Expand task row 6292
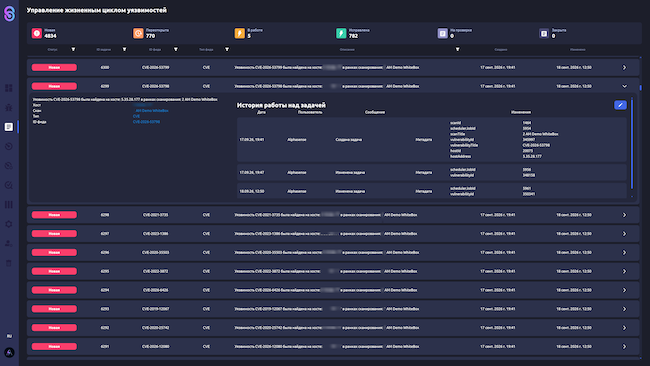The width and height of the screenshot is (650, 366). [x=624, y=327]
